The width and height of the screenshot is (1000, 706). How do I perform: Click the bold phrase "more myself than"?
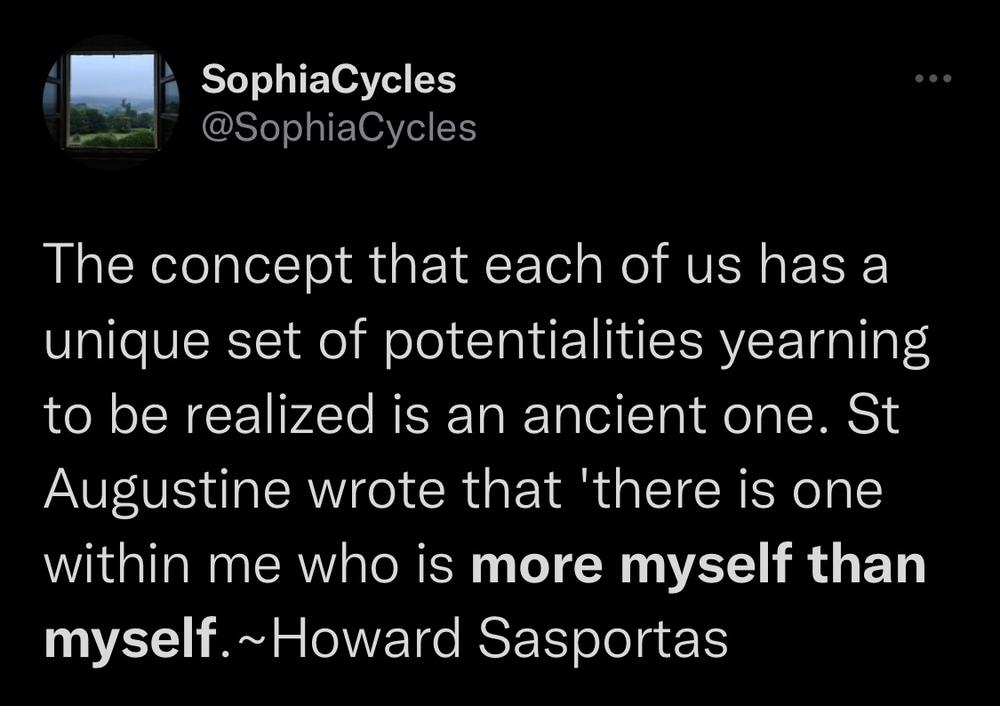click(x=698, y=564)
